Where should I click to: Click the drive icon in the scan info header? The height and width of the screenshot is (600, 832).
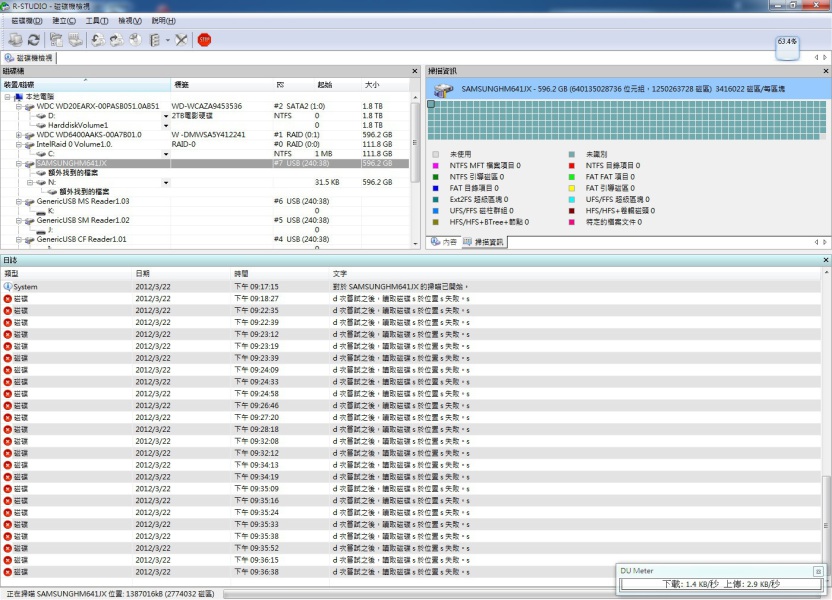pyautogui.click(x=443, y=90)
